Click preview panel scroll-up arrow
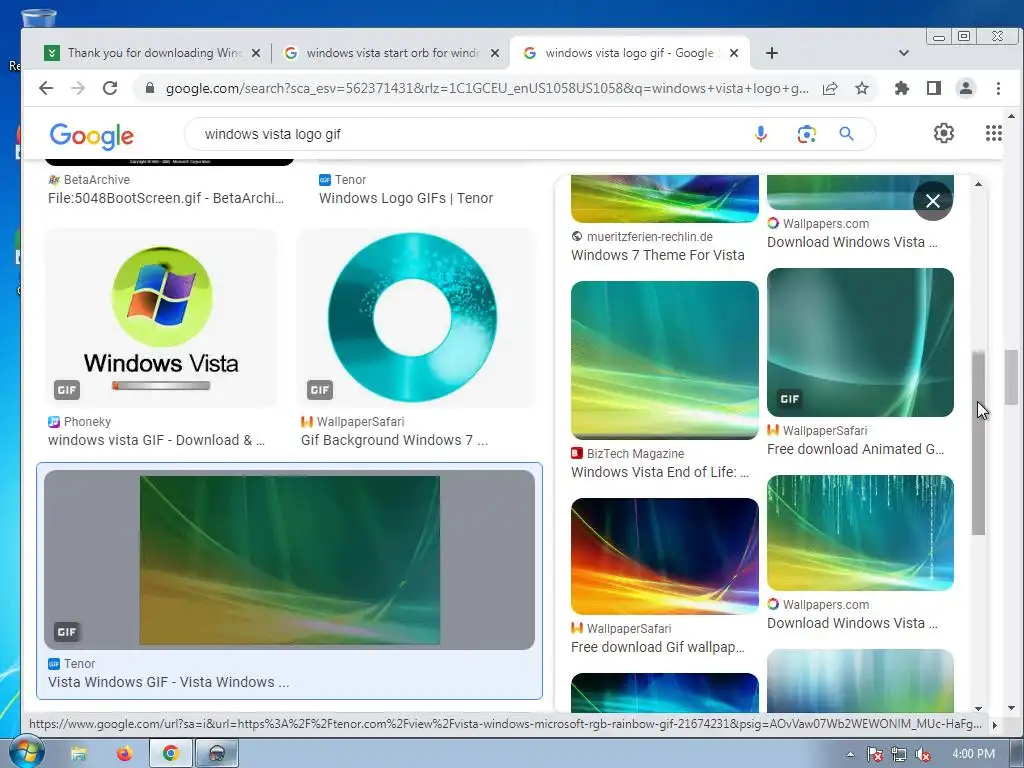Image resolution: width=1024 pixels, height=768 pixels. (978, 184)
